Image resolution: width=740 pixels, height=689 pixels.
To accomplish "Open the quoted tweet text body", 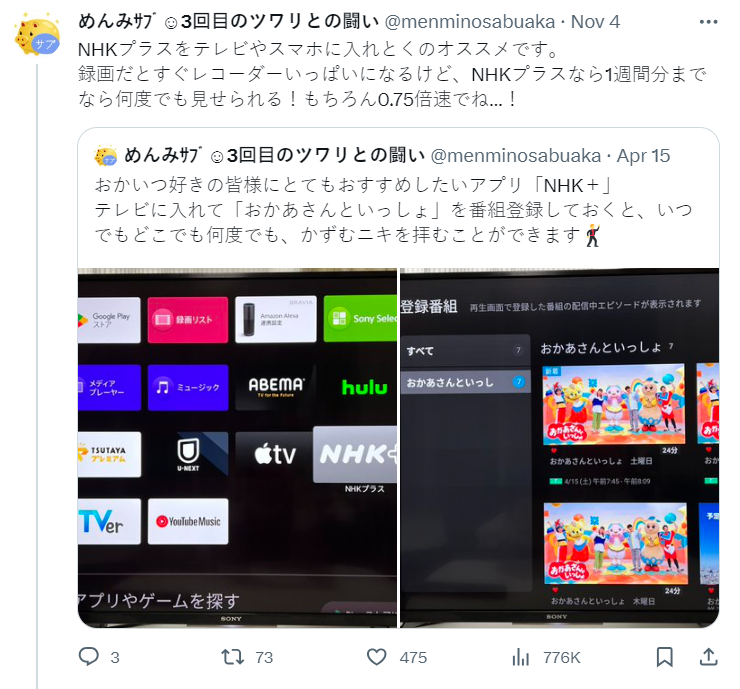I will click(x=393, y=210).
